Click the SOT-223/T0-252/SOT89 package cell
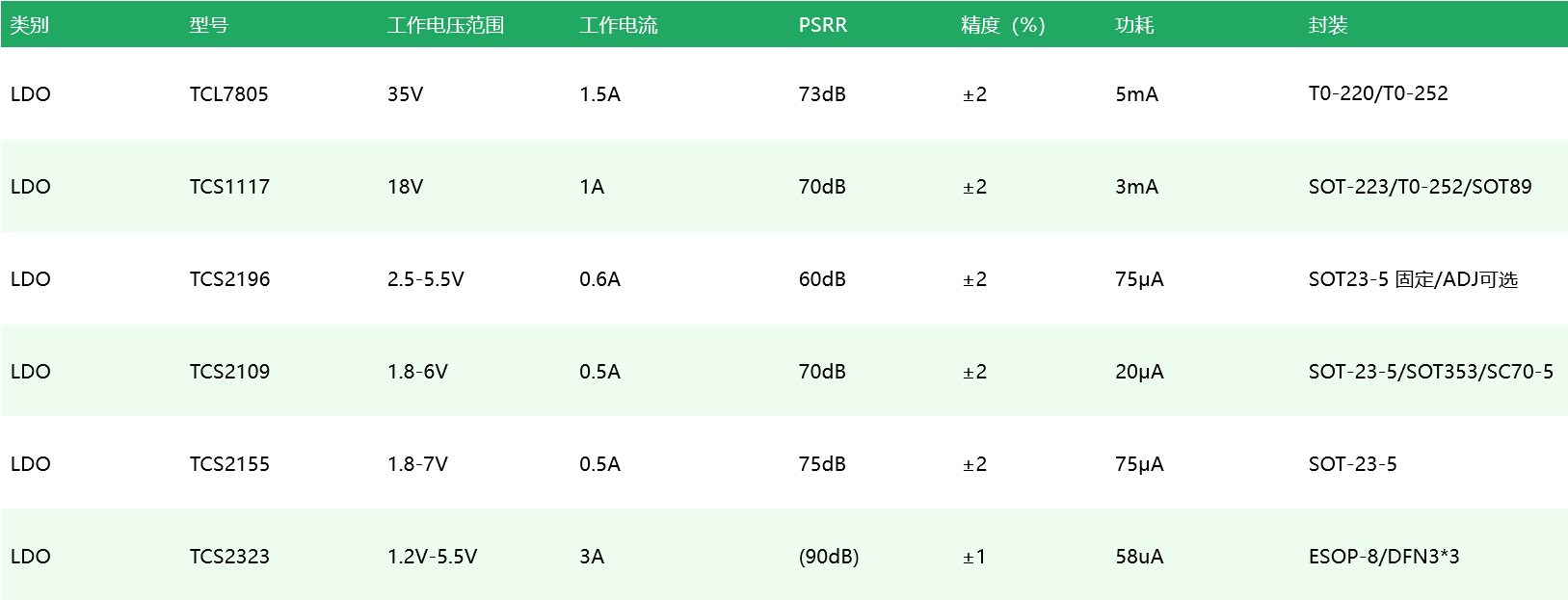 click(1420, 187)
